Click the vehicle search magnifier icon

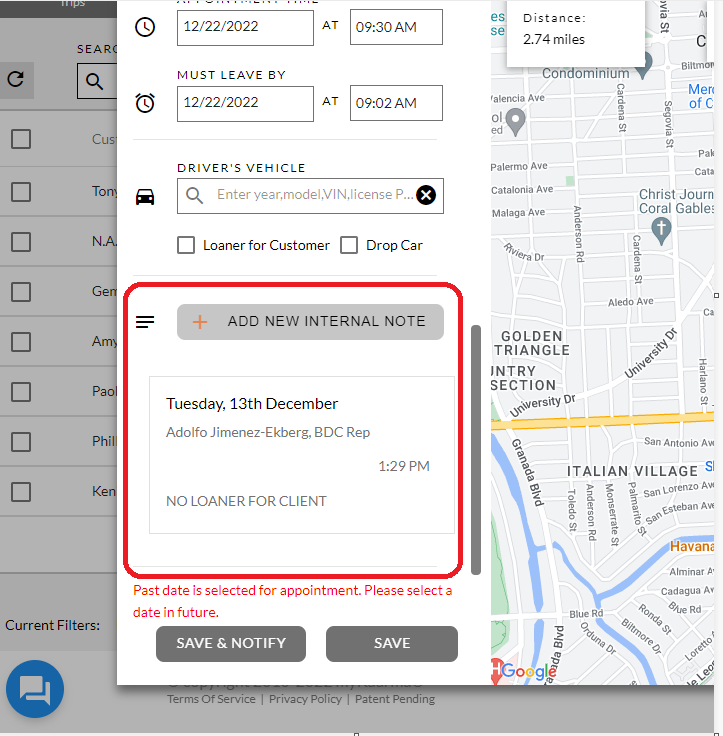click(194, 195)
